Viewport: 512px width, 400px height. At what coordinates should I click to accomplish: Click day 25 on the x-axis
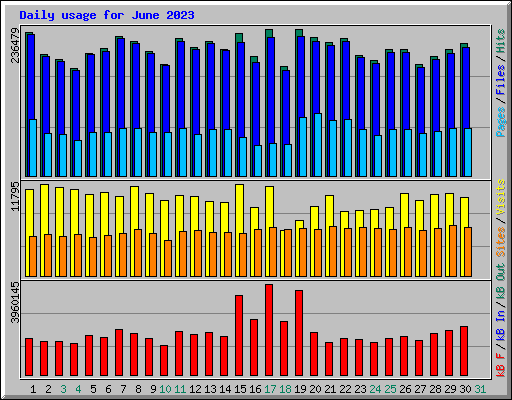[390, 389]
